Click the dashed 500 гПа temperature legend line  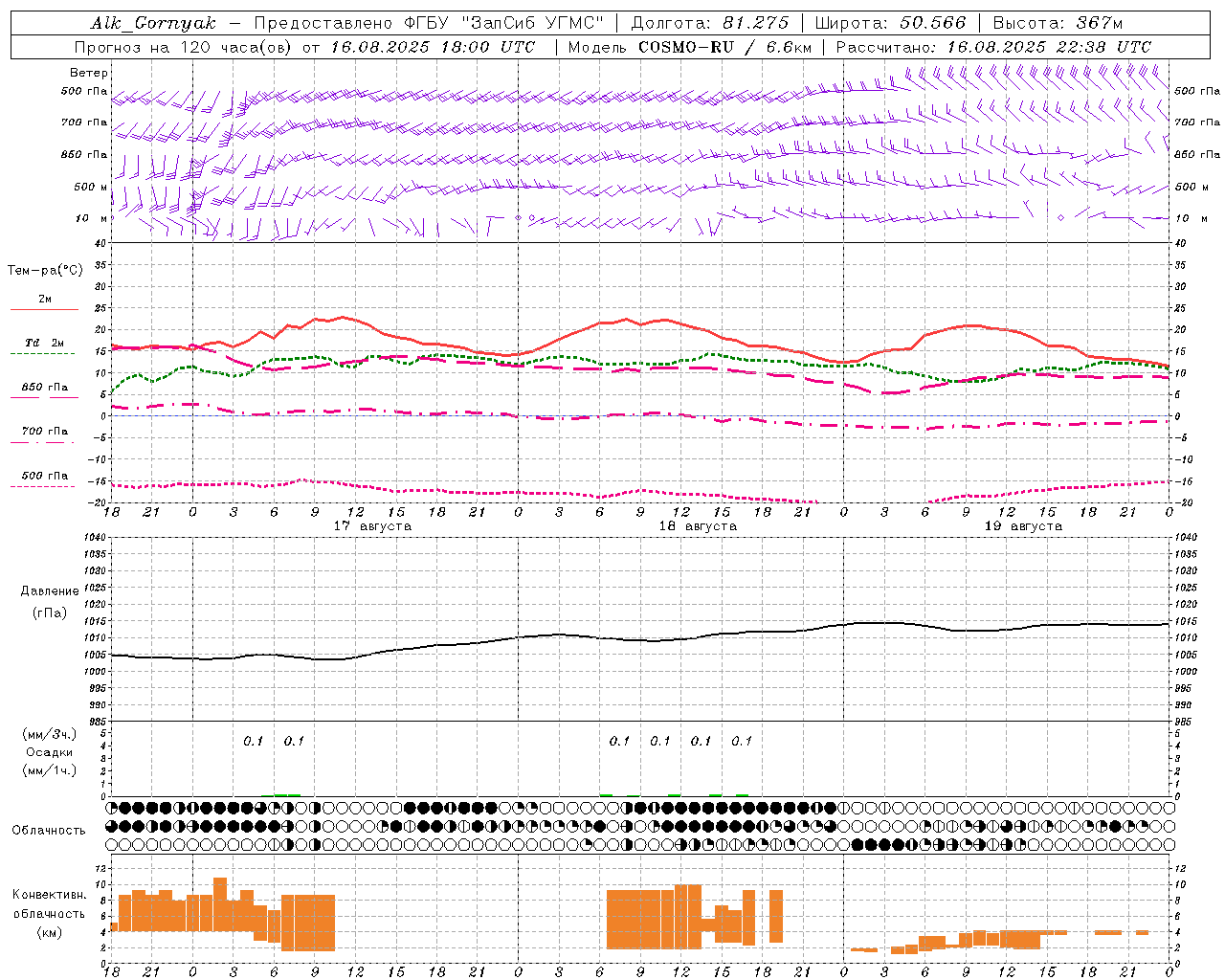[42, 487]
